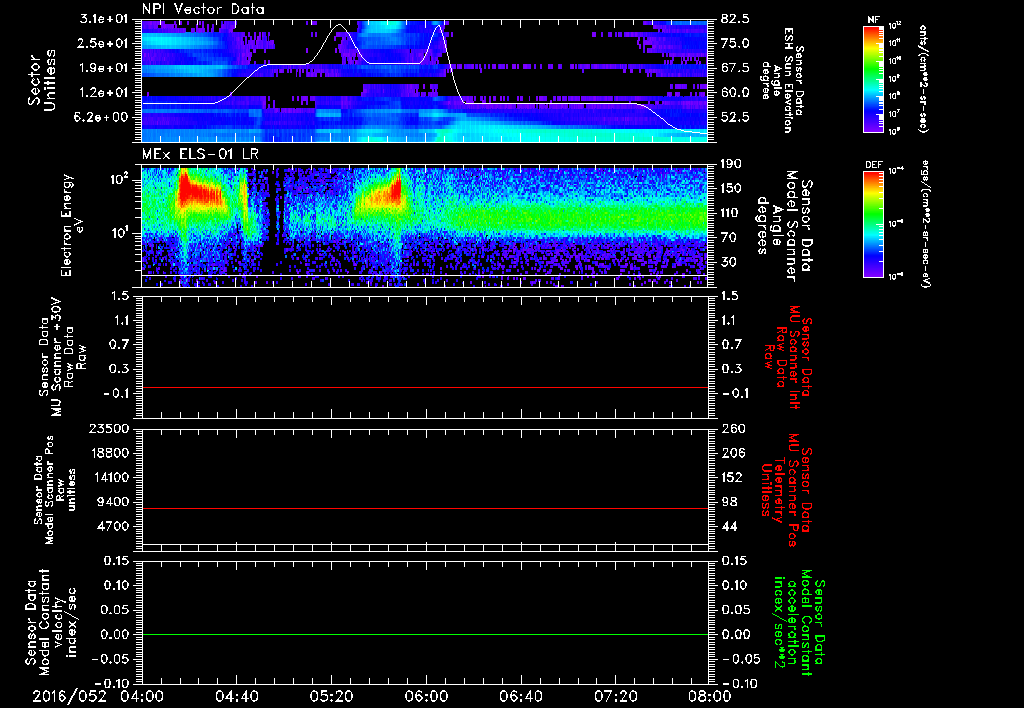Click the 06:40 time tick label

pos(520,696)
